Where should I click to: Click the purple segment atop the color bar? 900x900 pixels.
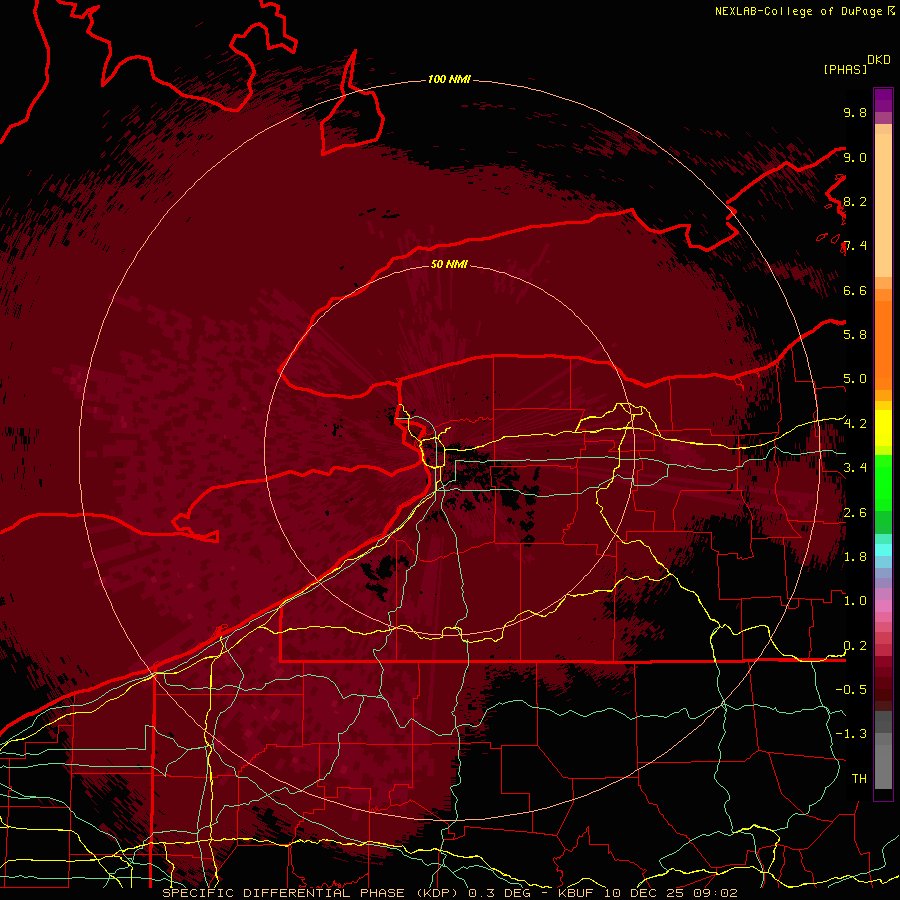883,100
